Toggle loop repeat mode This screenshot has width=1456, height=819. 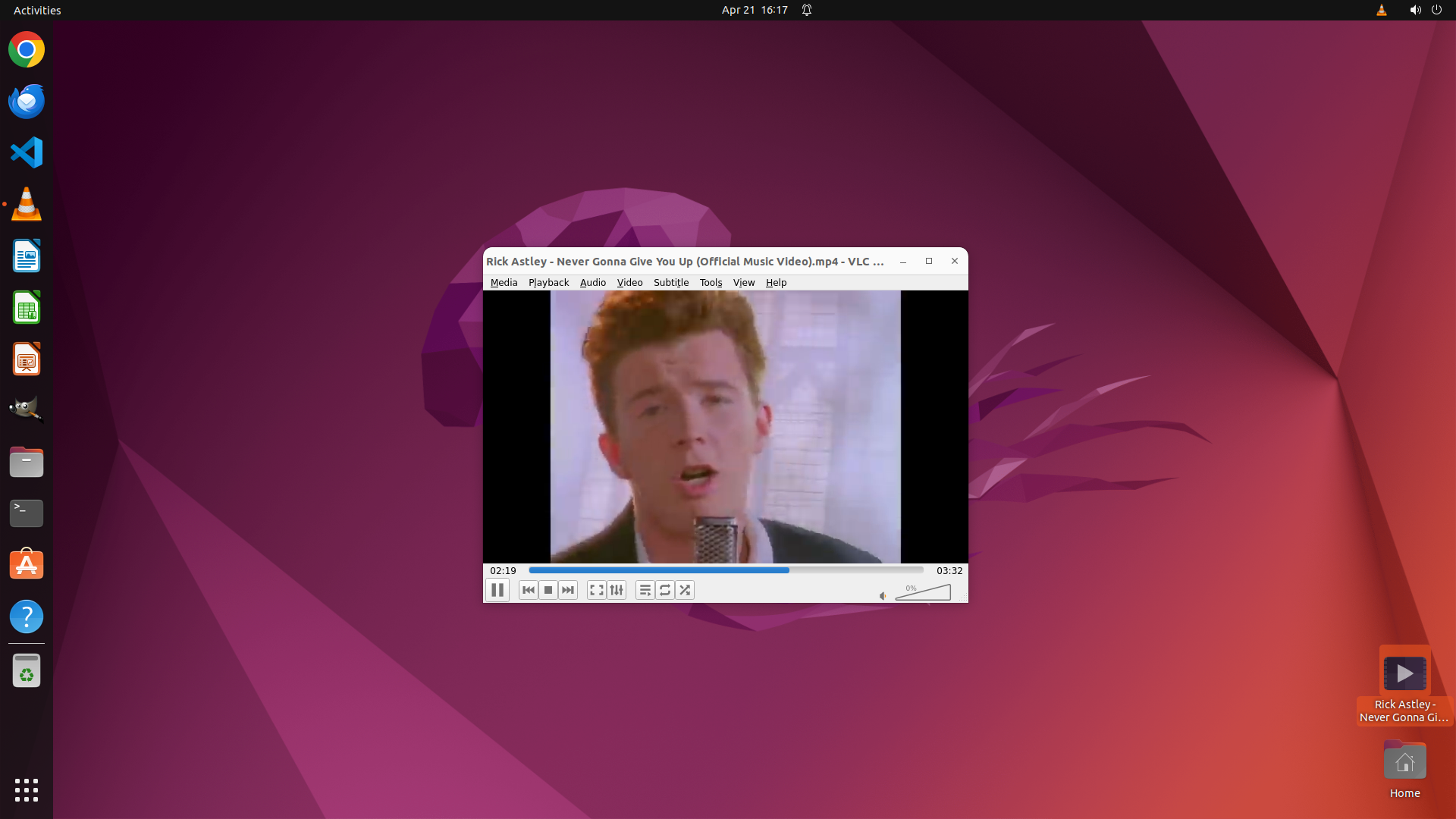click(665, 590)
